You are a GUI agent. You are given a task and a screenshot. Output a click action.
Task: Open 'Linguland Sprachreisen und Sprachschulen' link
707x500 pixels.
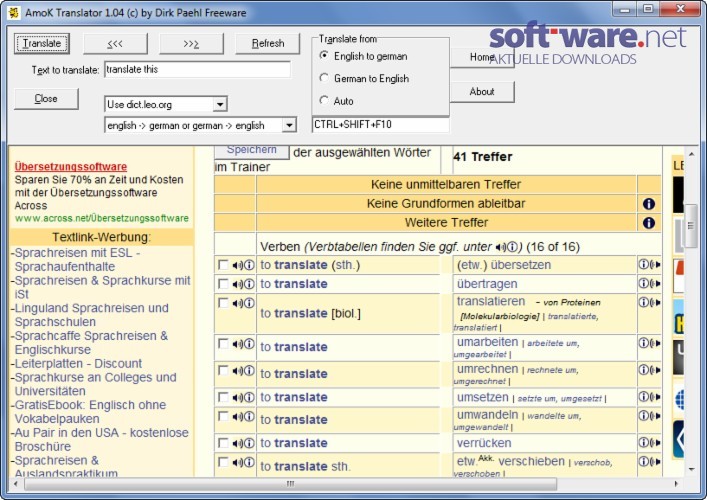tap(91, 315)
